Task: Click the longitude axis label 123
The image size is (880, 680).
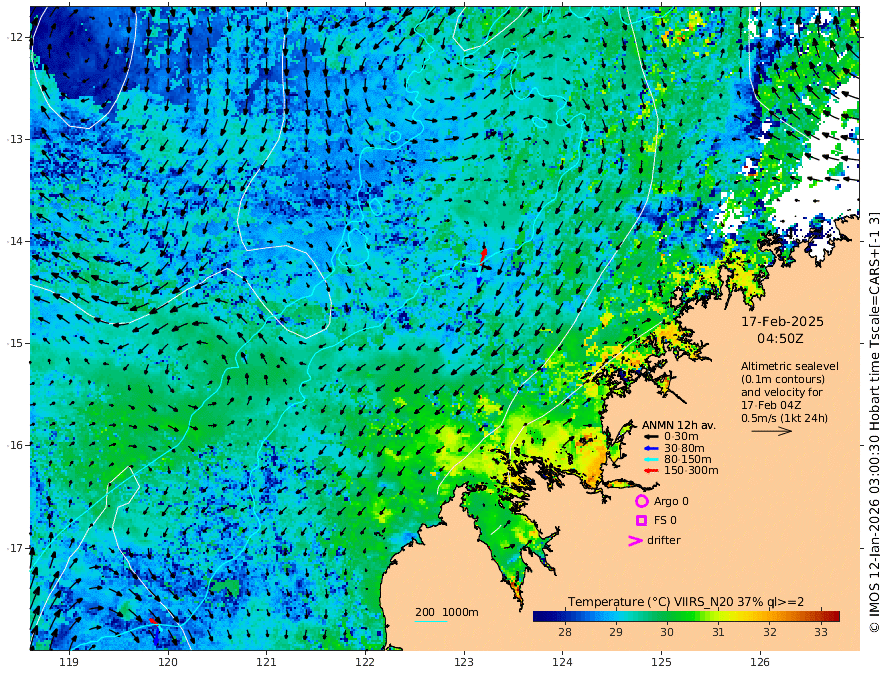Action: (x=464, y=662)
